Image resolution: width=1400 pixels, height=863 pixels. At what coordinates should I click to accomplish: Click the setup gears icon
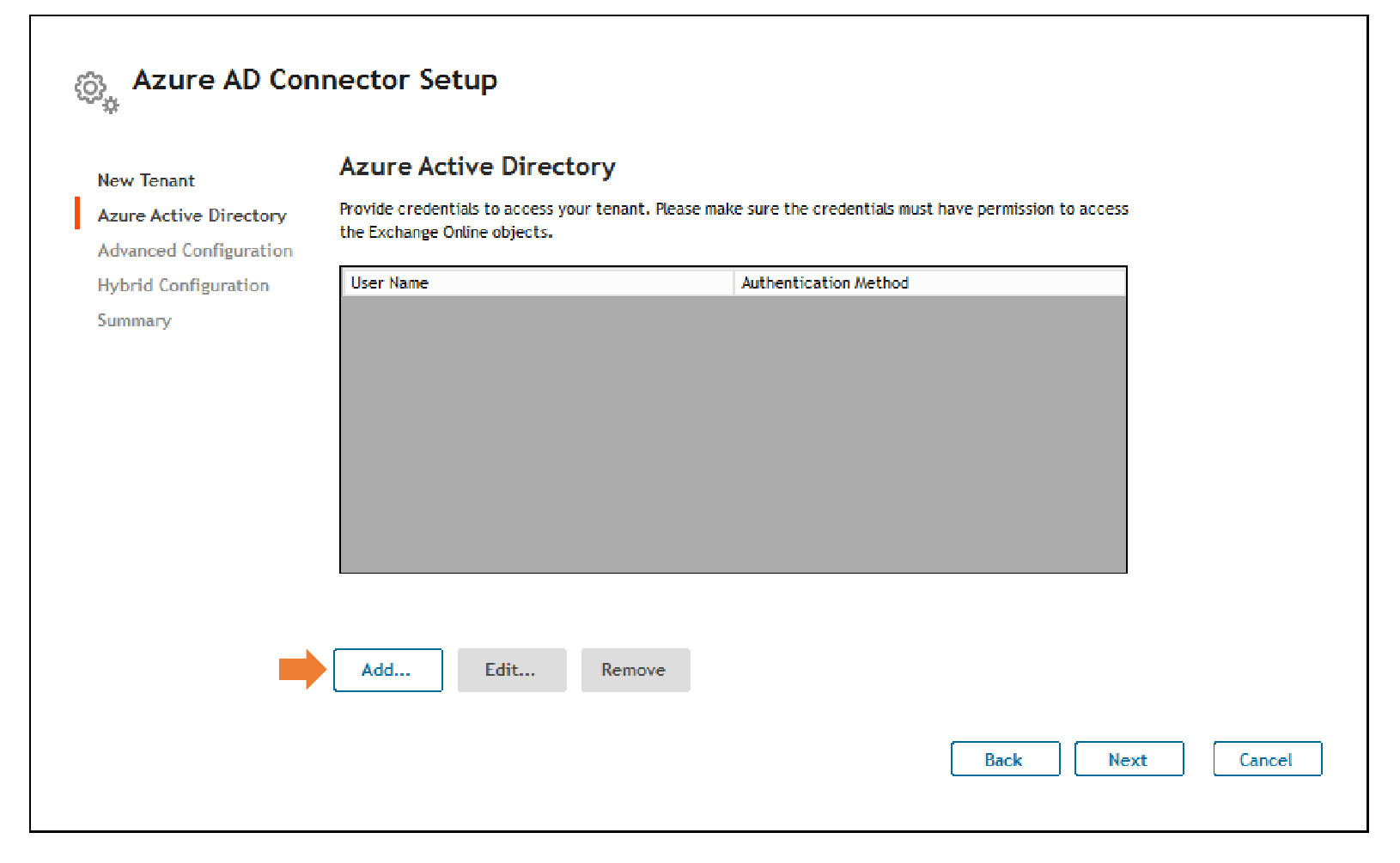96,93
